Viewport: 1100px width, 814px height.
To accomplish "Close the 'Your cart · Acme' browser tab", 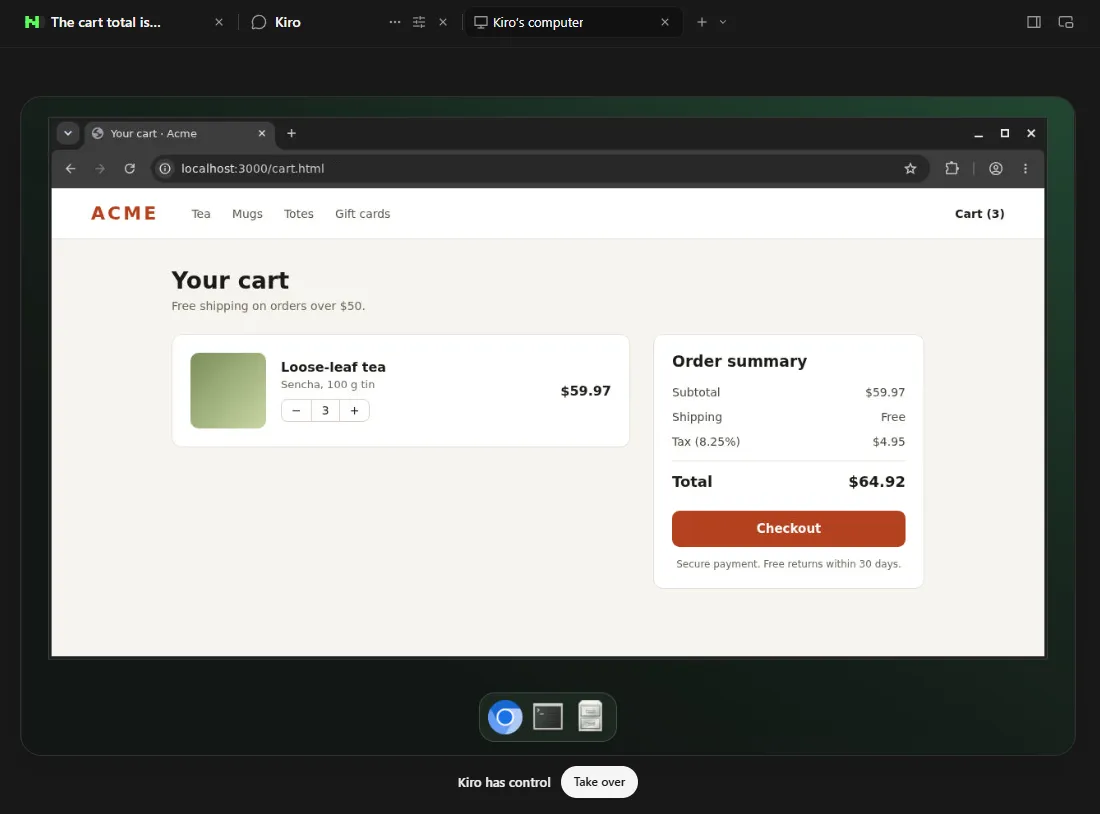I will pos(262,133).
